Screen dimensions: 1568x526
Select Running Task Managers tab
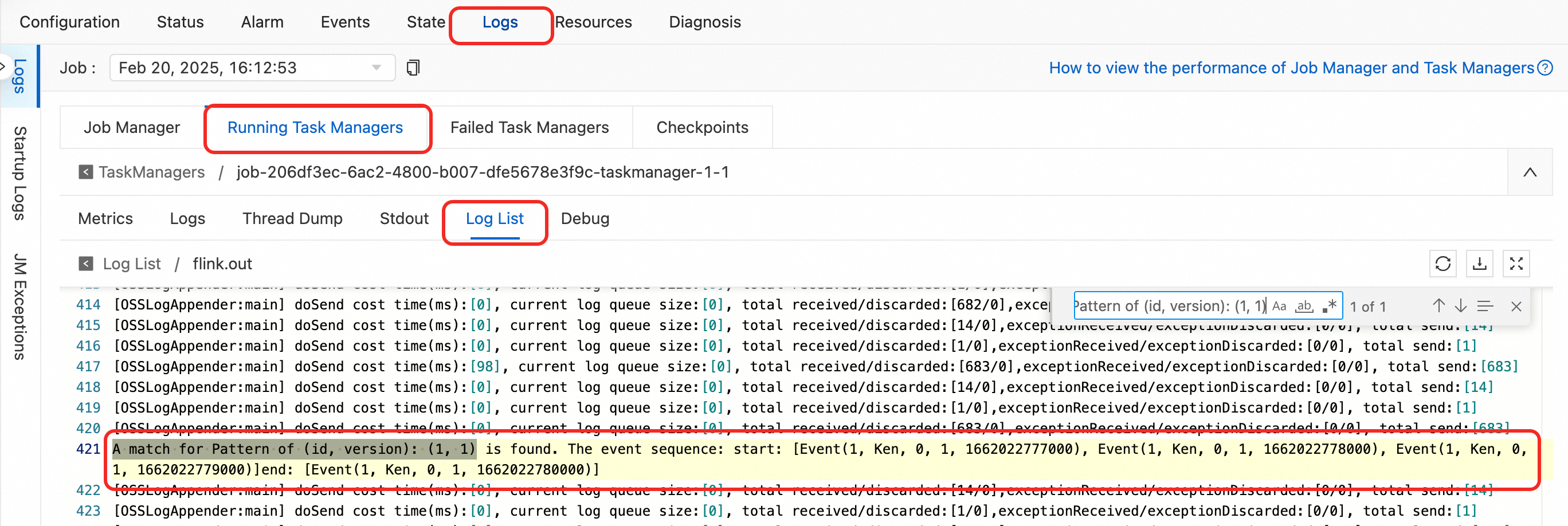point(315,127)
